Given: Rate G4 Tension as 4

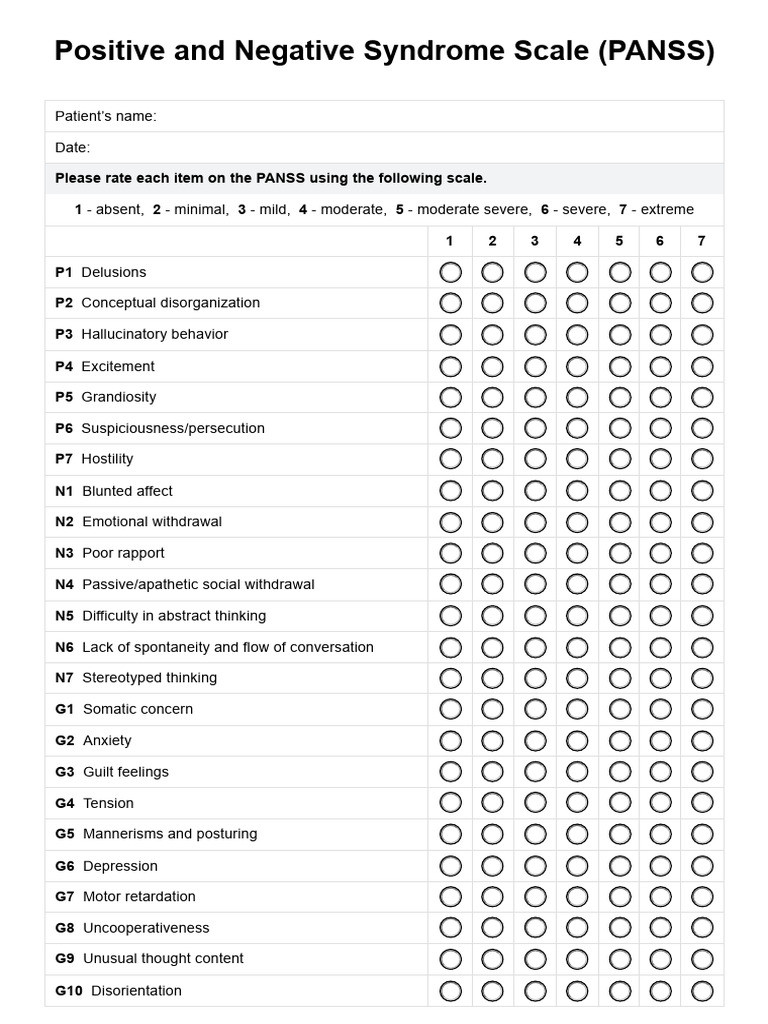Looking at the screenshot, I should (x=577, y=803).
